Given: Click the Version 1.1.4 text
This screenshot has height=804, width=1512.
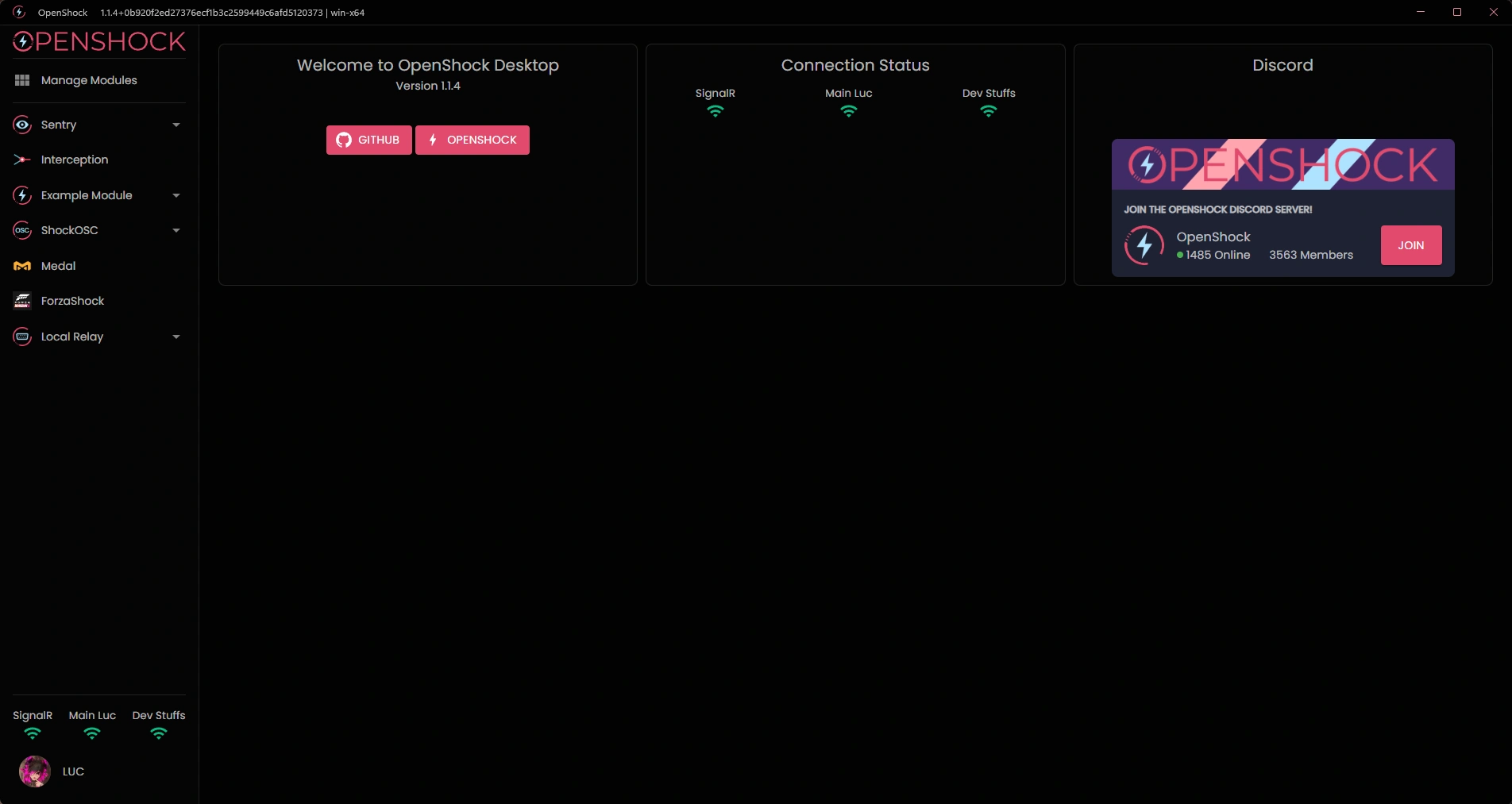Looking at the screenshot, I should coord(428,86).
